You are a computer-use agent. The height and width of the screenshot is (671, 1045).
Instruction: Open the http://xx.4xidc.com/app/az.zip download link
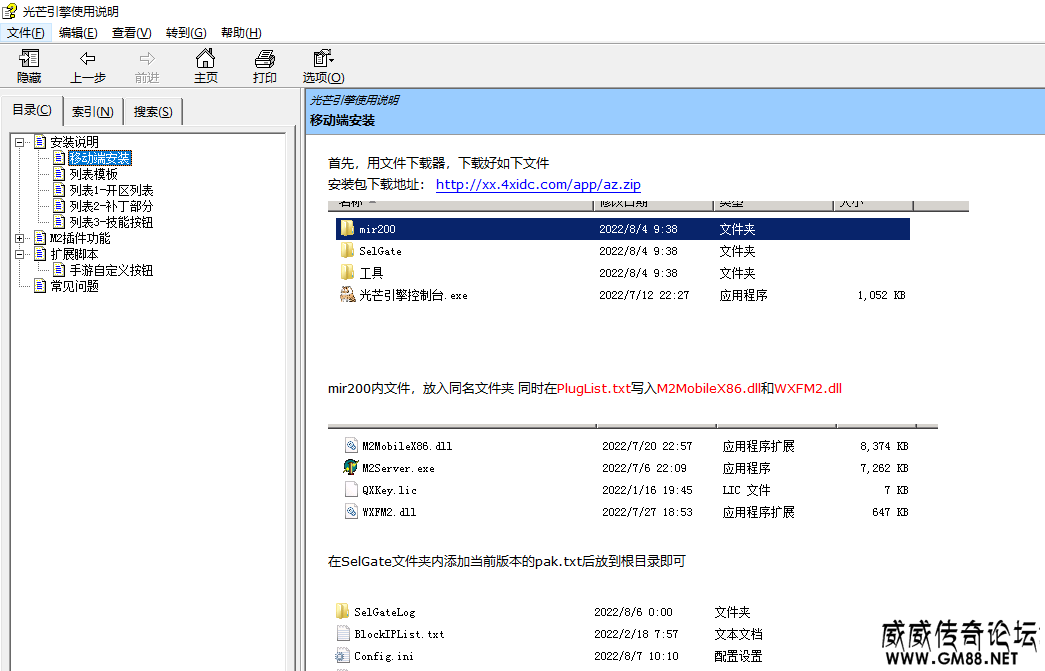tap(538, 185)
